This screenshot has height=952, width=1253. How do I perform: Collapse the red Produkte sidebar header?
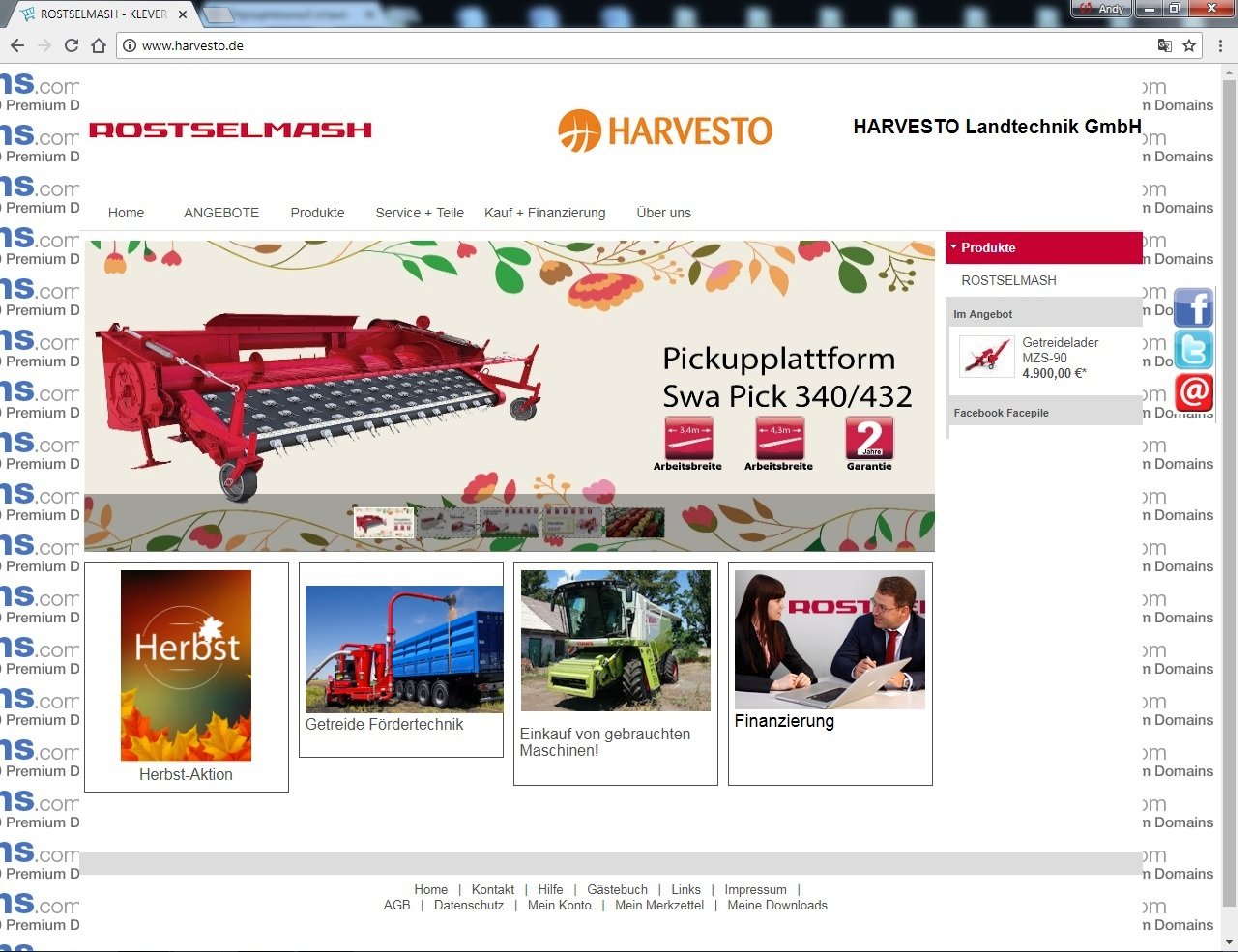[1043, 247]
